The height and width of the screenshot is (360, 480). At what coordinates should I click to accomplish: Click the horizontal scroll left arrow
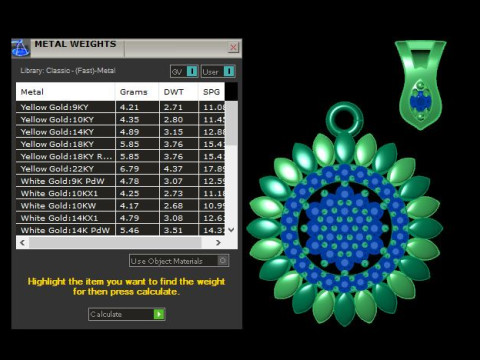pos(22,242)
